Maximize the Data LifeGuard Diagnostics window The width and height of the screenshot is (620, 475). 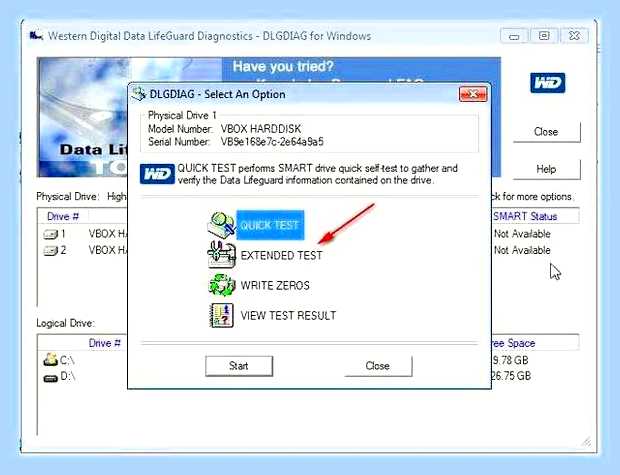(544, 36)
